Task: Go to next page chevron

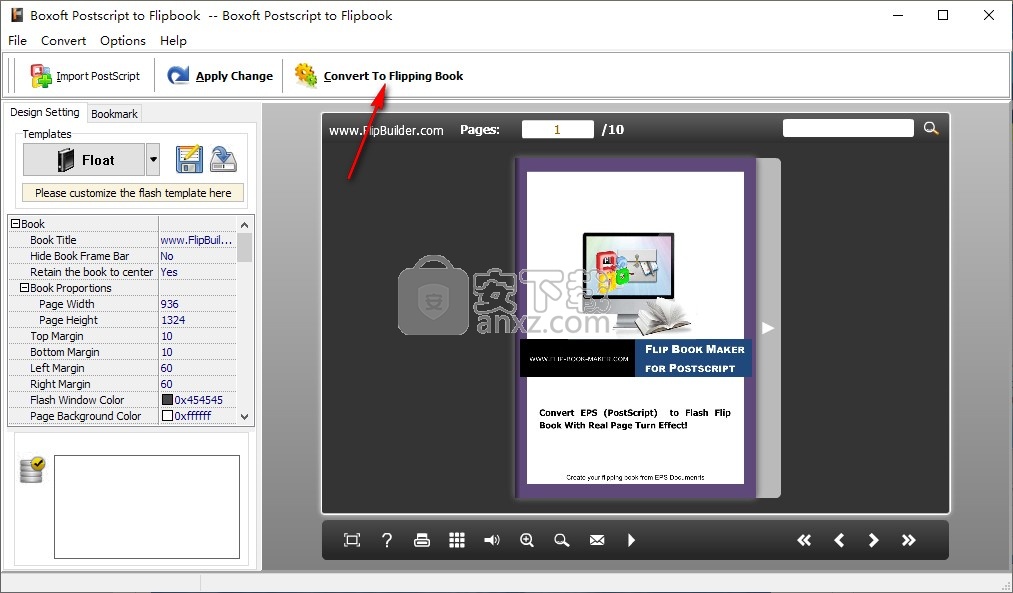Action: 873,540
